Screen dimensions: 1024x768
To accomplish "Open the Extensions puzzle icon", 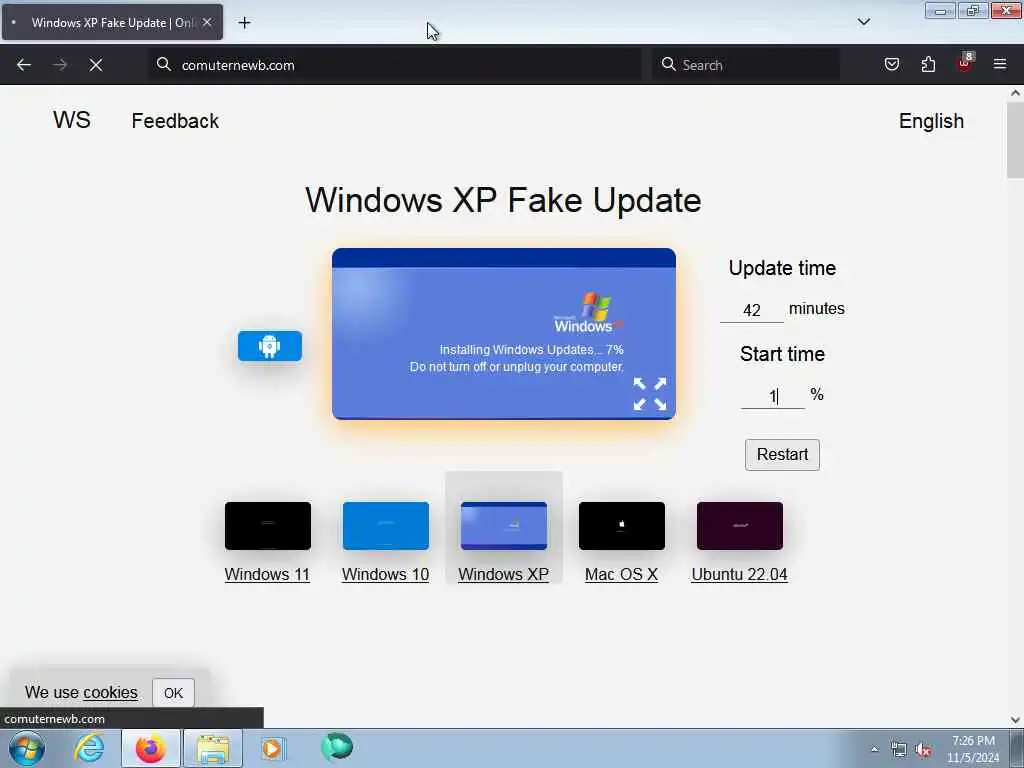I will point(928,64).
